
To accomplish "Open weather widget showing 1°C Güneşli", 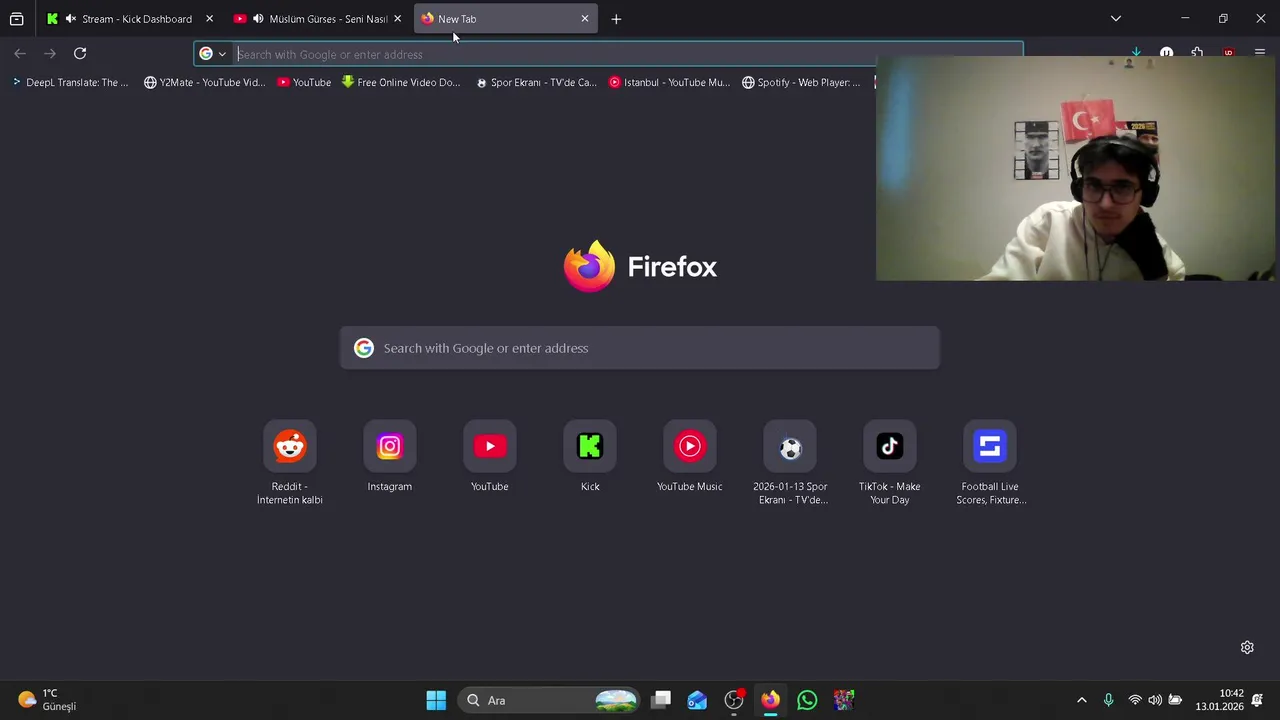I will click(x=48, y=700).
